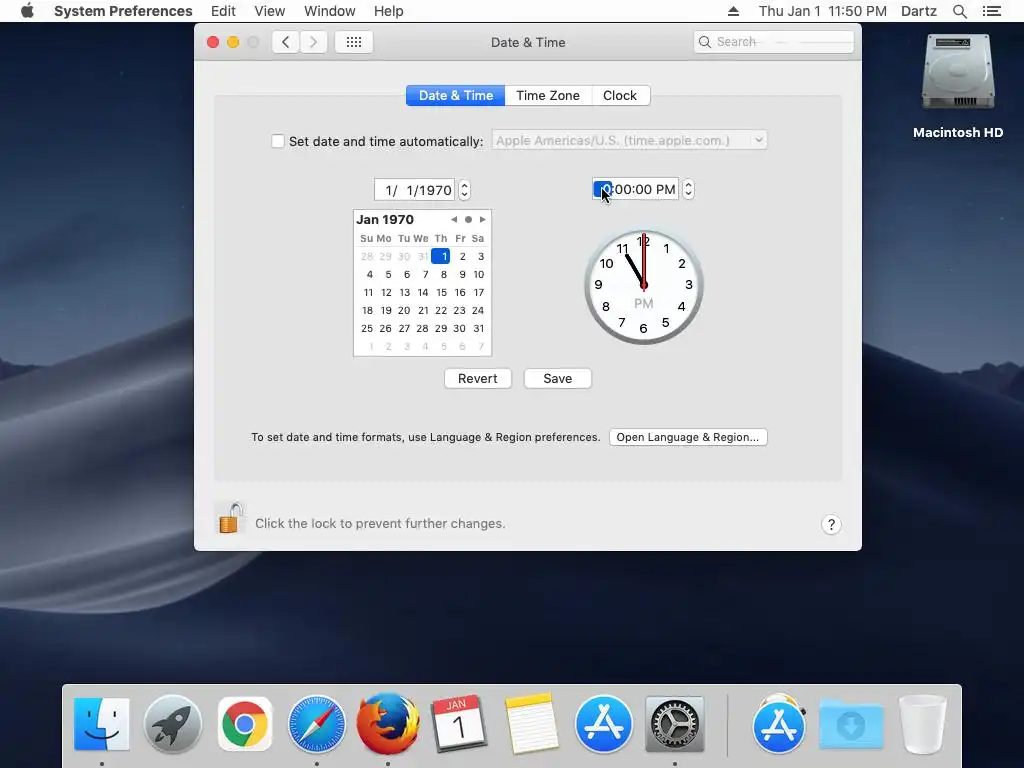Image resolution: width=1024 pixels, height=768 pixels.
Task: Open the help question mark button
Action: [x=831, y=524]
